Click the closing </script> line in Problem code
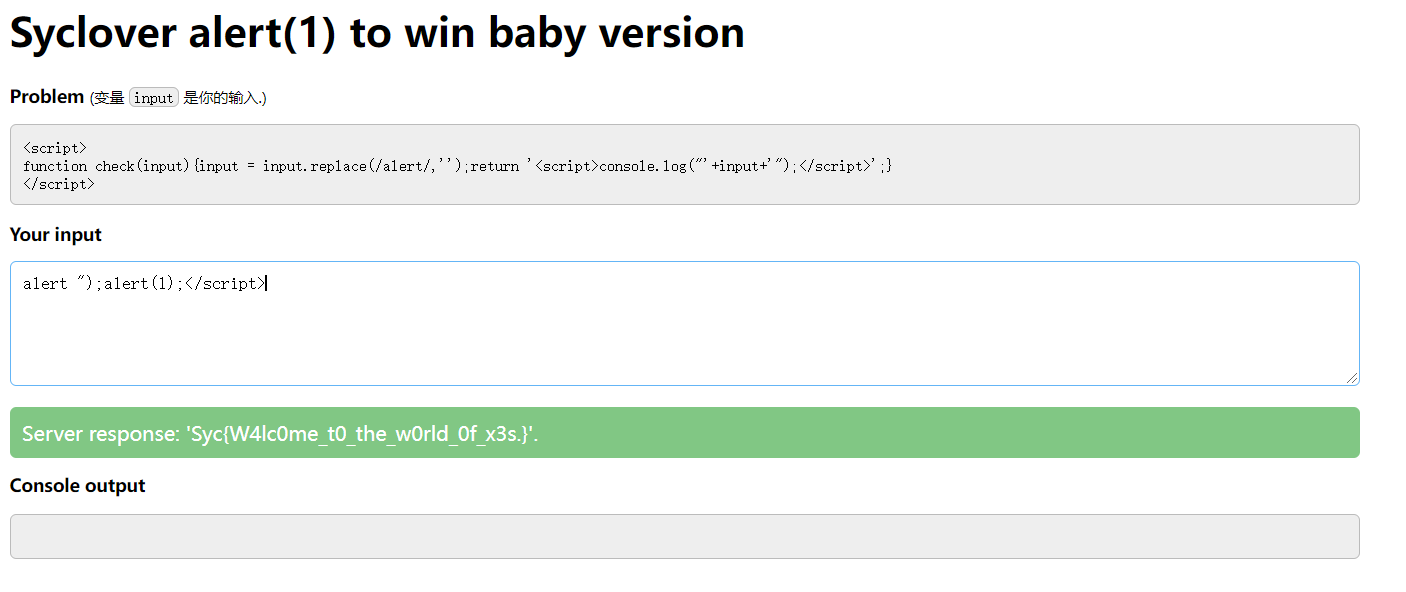The width and height of the screenshot is (1406, 592). coord(59,184)
